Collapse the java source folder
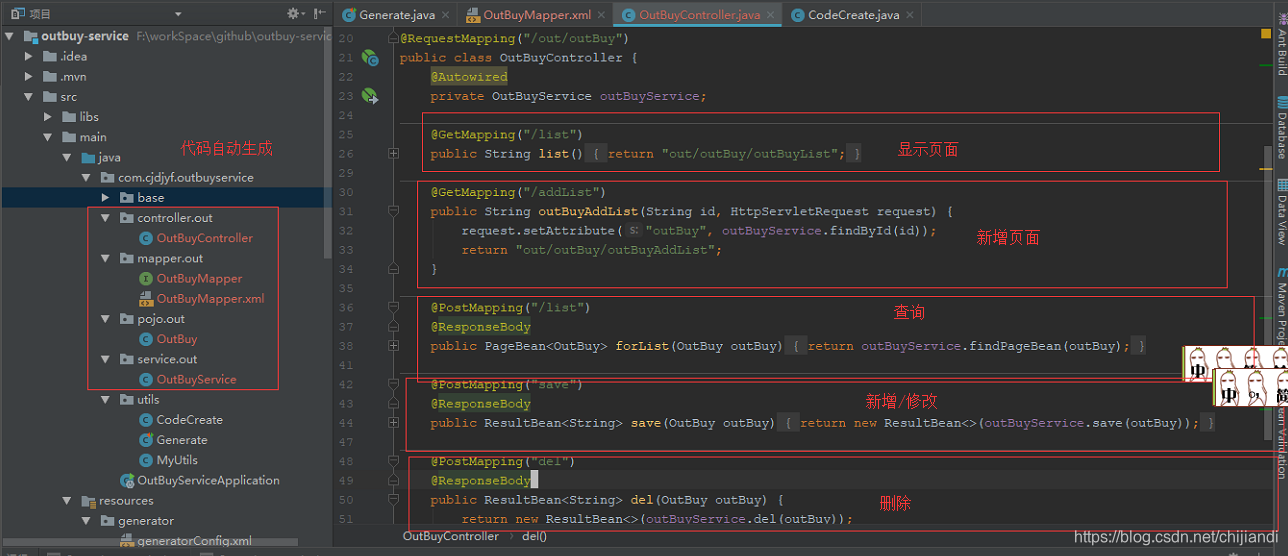 67,157
